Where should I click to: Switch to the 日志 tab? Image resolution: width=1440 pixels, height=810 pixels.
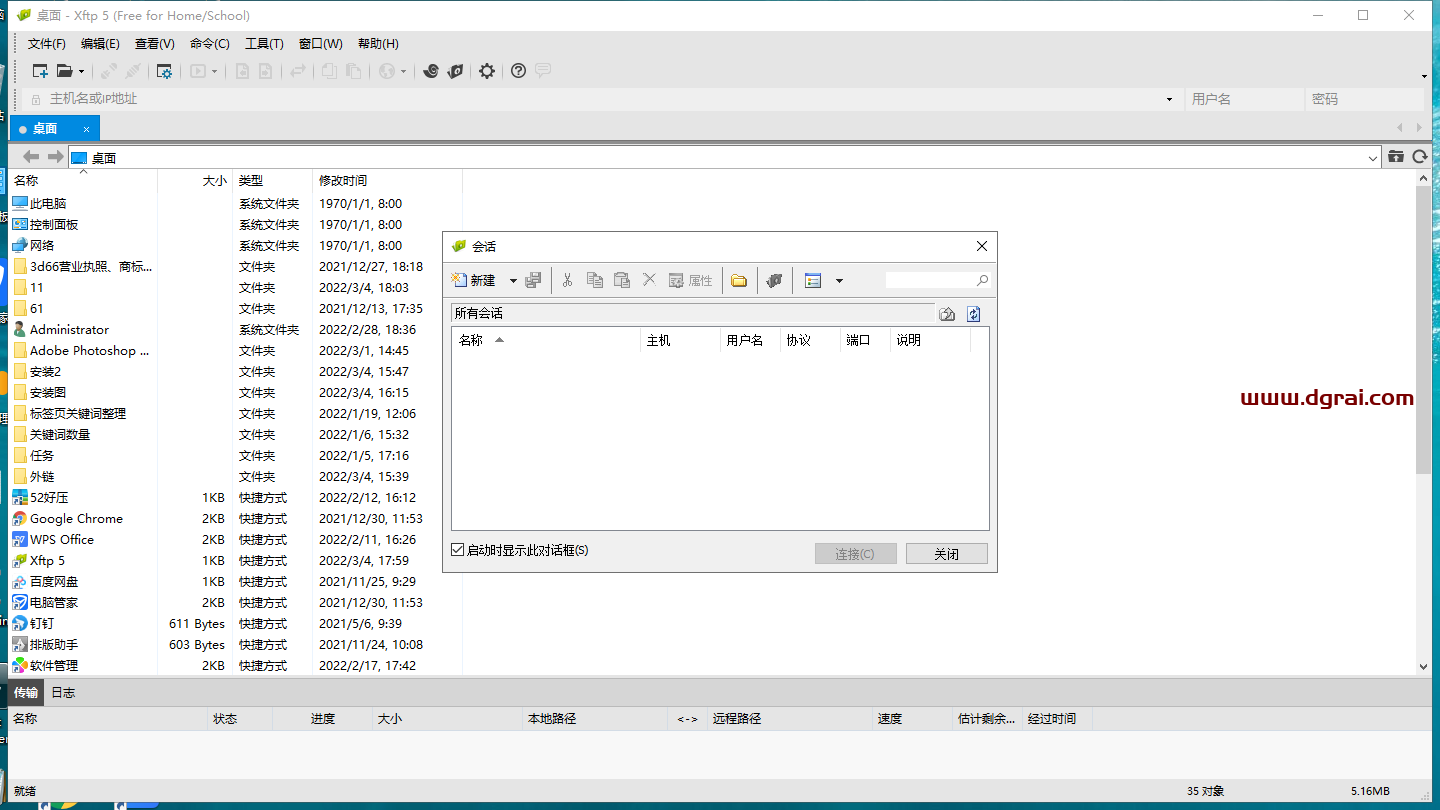(x=63, y=693)
